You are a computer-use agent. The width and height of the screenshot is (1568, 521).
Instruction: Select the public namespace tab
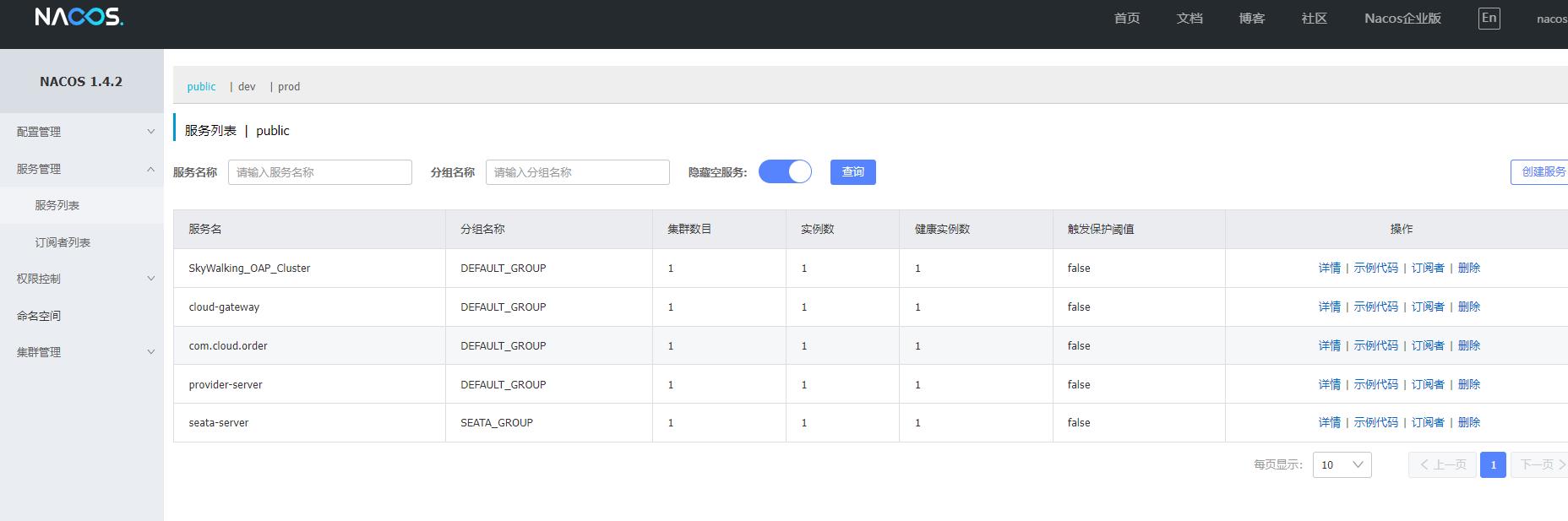point(201,86)
